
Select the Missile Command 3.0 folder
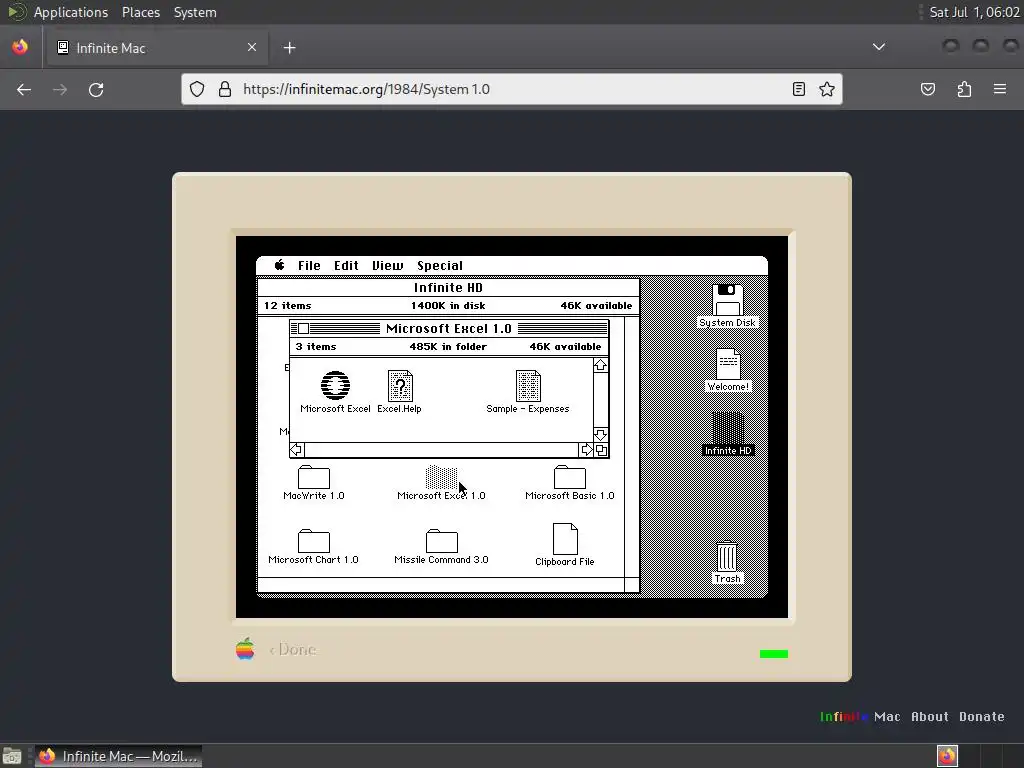point(441,541)
